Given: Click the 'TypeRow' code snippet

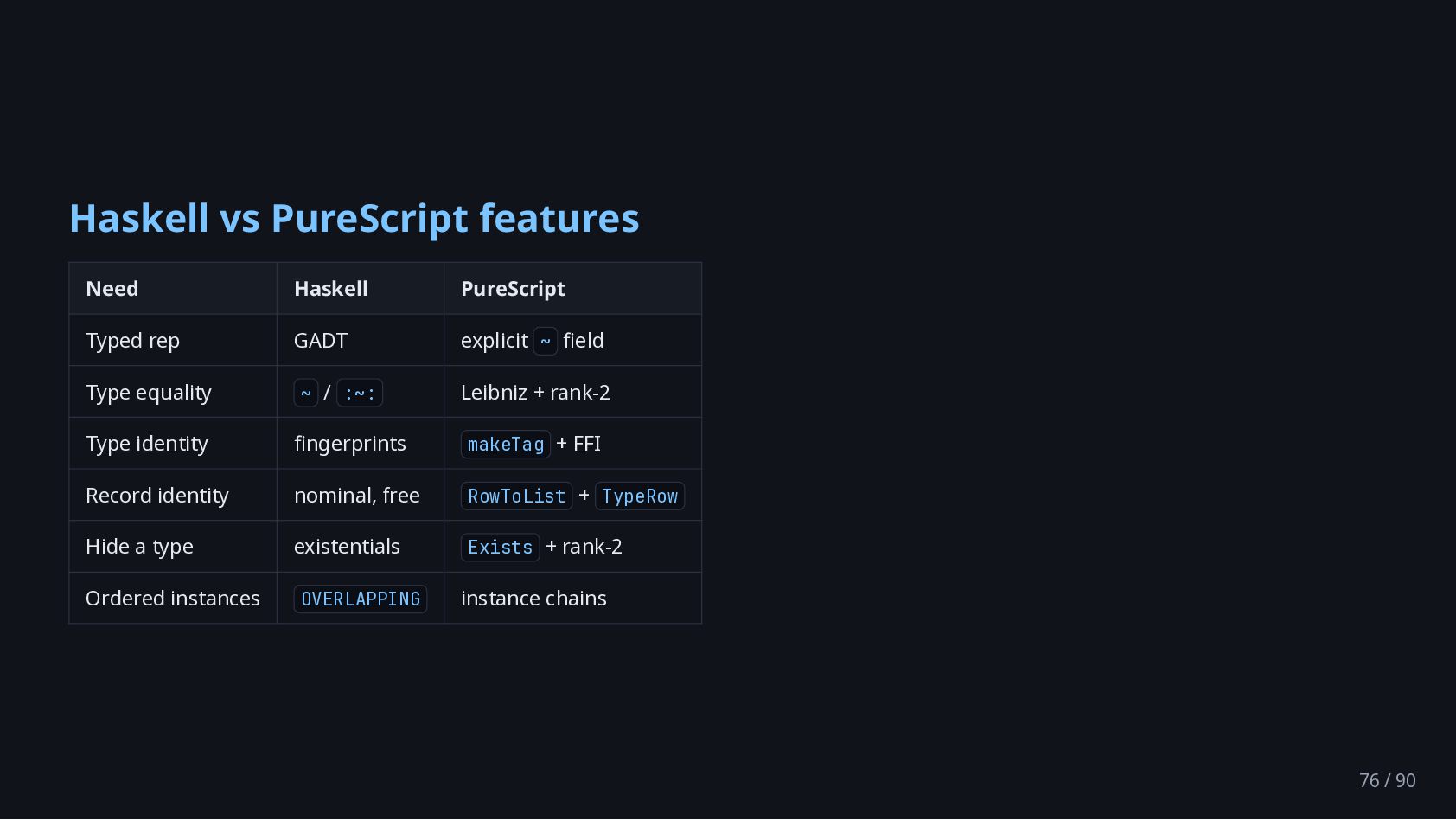Looking at the screenshot, I should pyautogui.click(x=640, y=496).
